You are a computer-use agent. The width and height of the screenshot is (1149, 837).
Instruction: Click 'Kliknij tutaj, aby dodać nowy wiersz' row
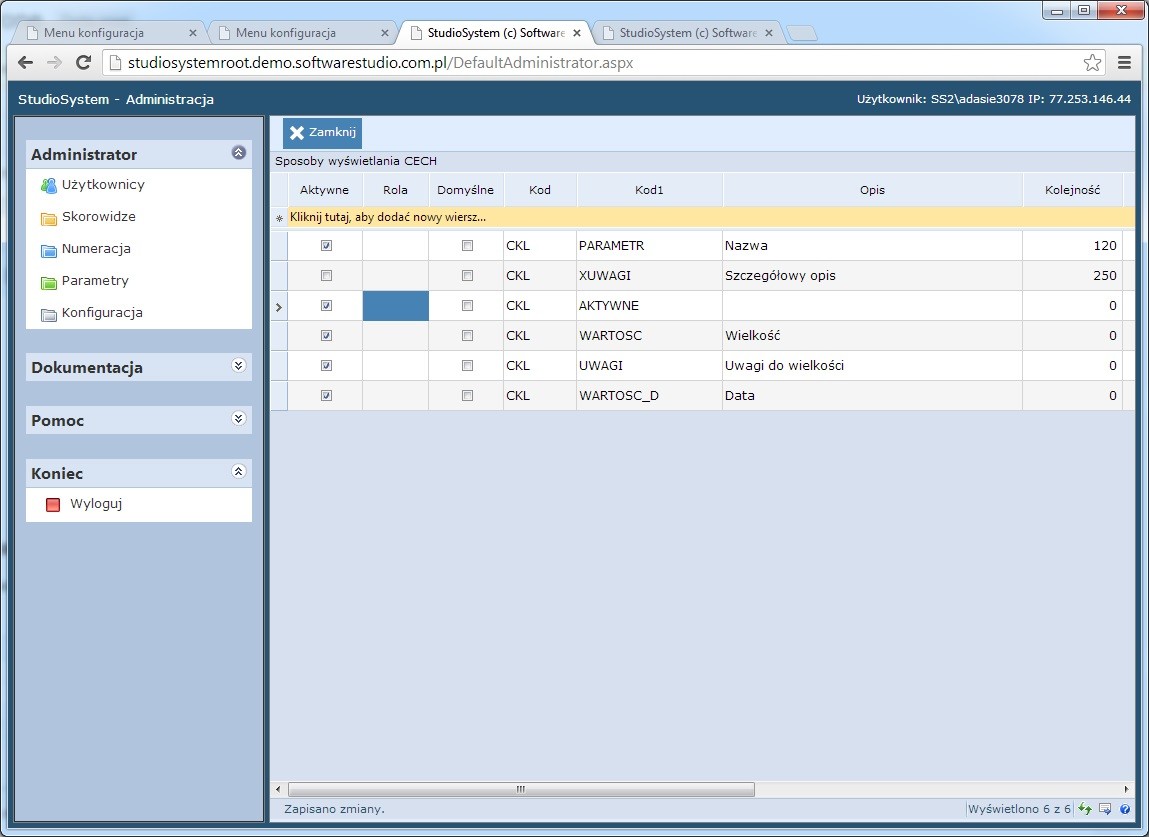click(702, 217)
